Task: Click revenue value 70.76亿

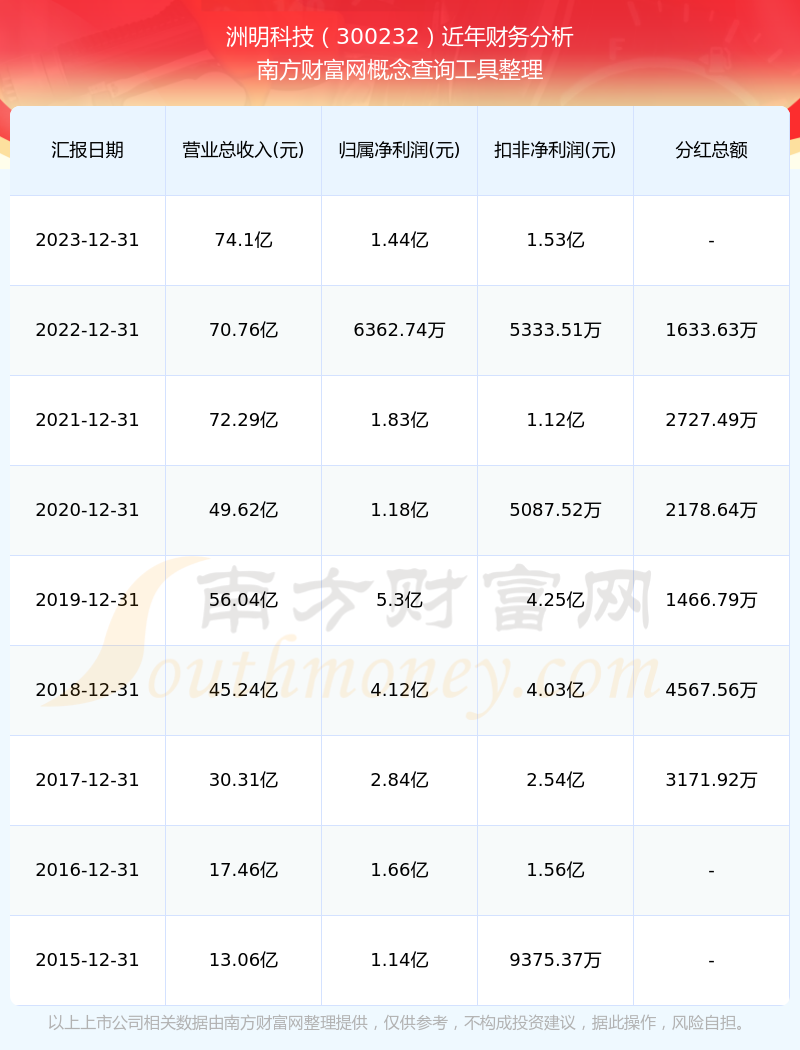Action: [244, 330]
